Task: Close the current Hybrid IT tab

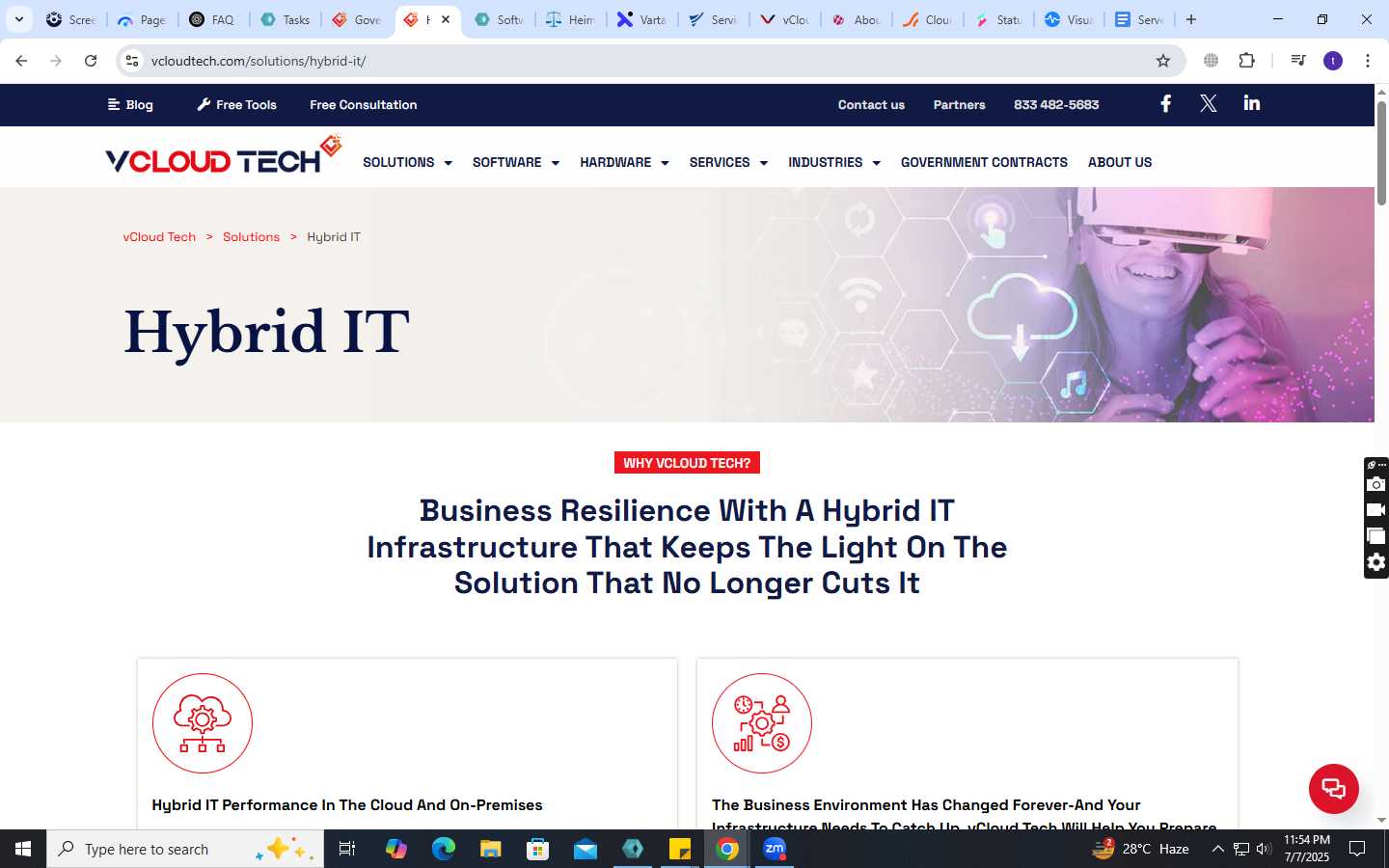Action: coord(446,19)
